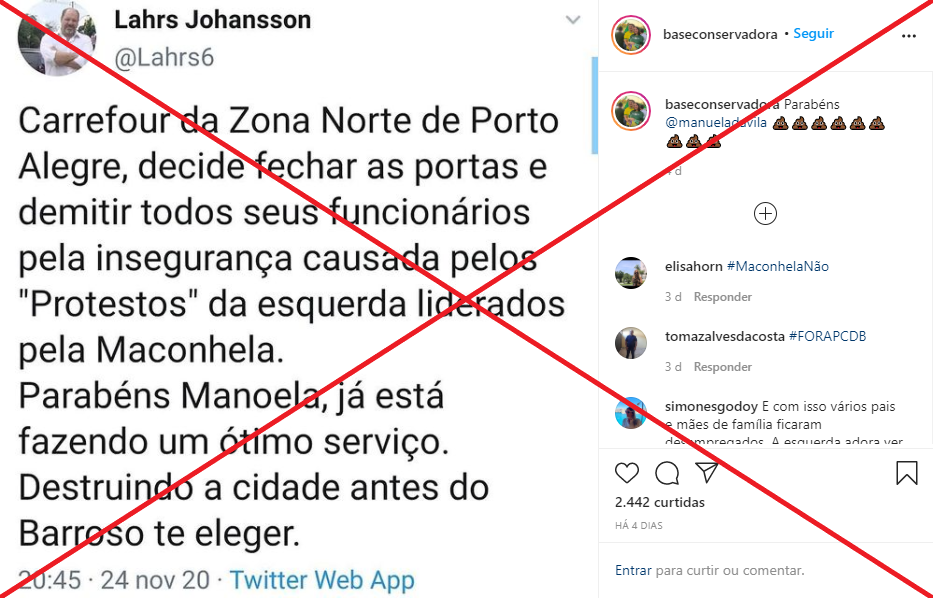Open #MaconhelaNão hashtag

coord(778,266)
